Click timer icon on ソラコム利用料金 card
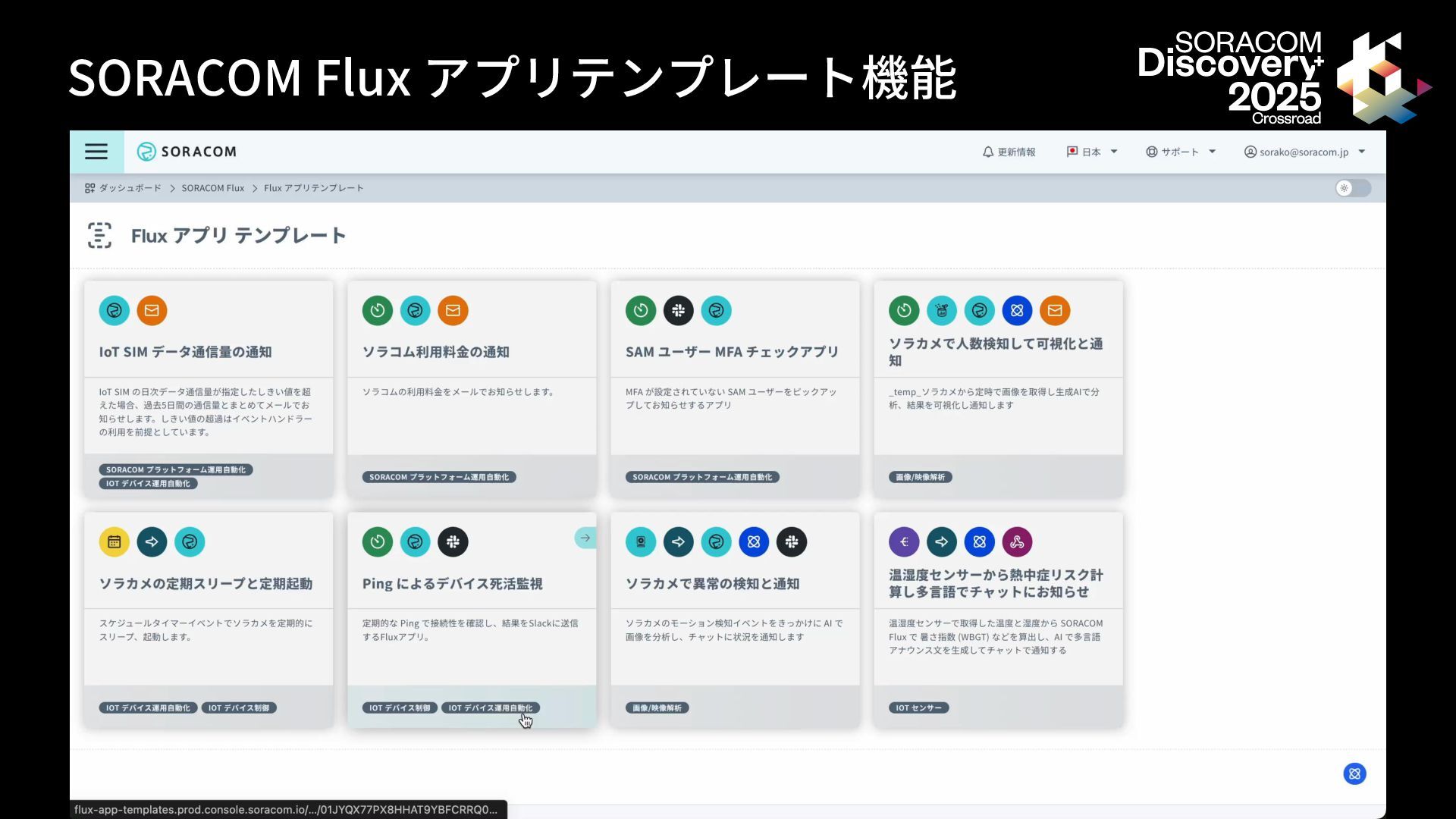The image size is (1456, 819). point(378,310)
